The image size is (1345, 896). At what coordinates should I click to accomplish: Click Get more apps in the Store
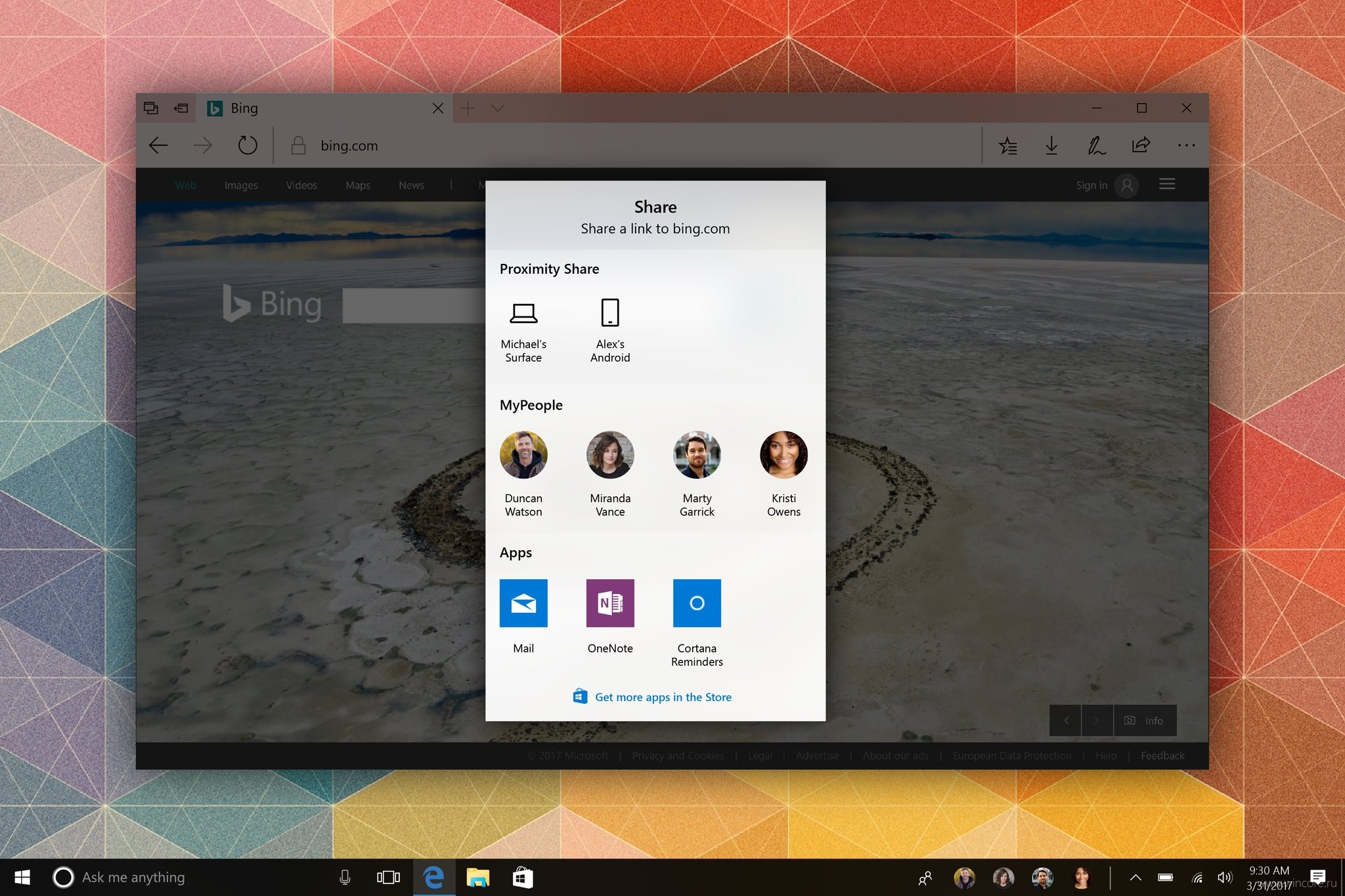[x=652, y=696]
